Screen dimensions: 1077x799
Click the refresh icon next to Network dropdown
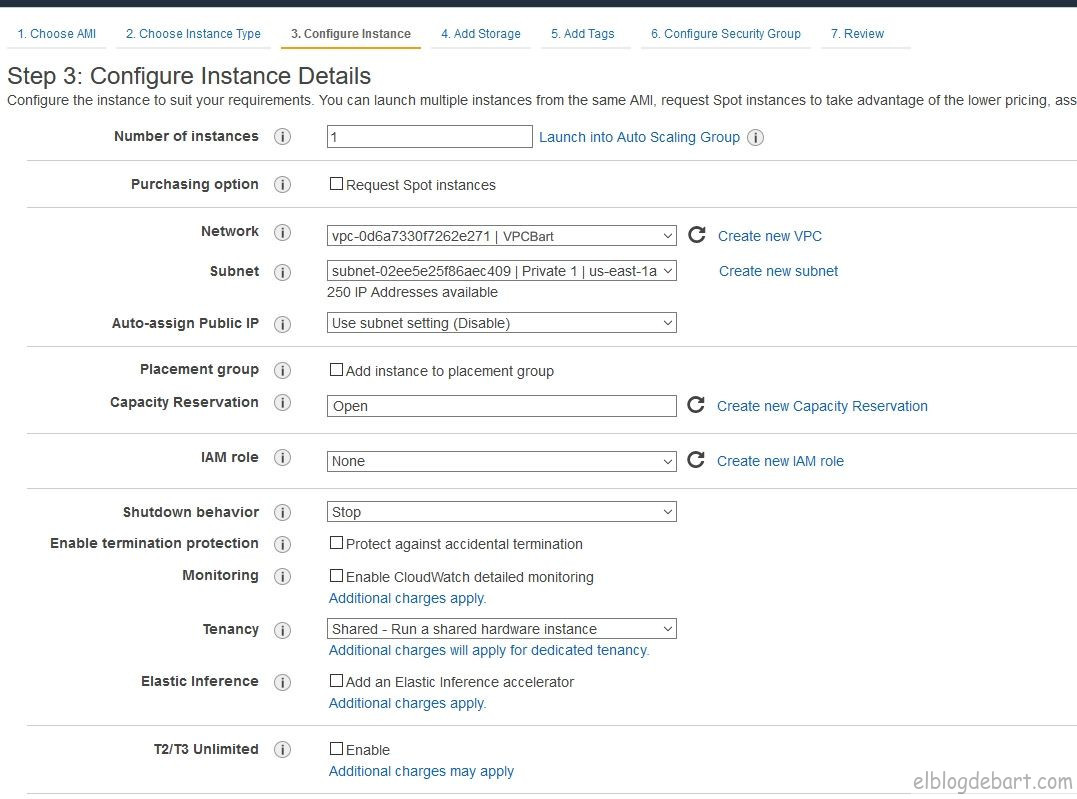(x=697, y=235)
